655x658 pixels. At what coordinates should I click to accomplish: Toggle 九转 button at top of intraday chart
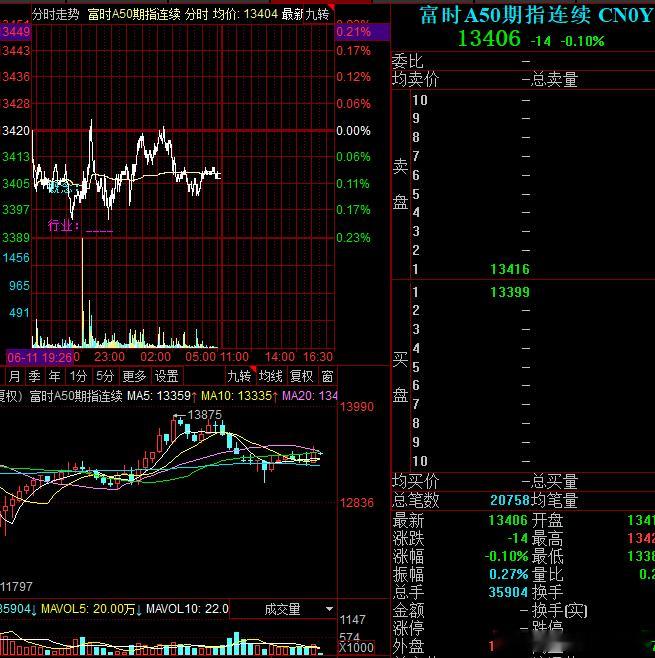pos(318,15)
